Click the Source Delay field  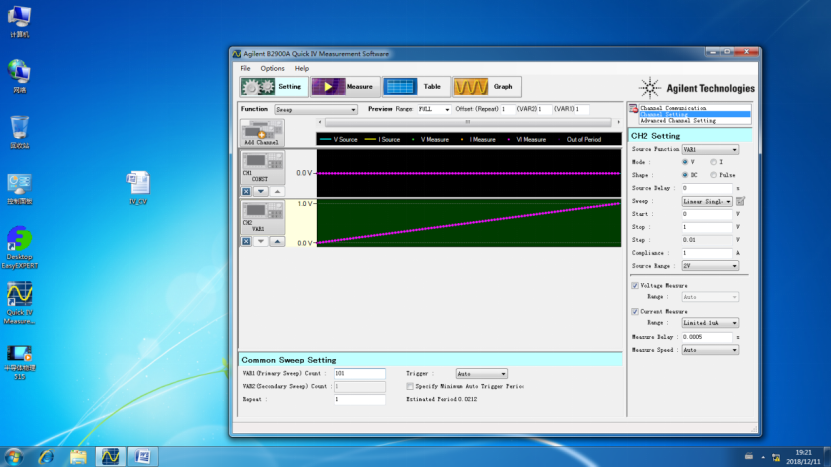coord(706,188)
